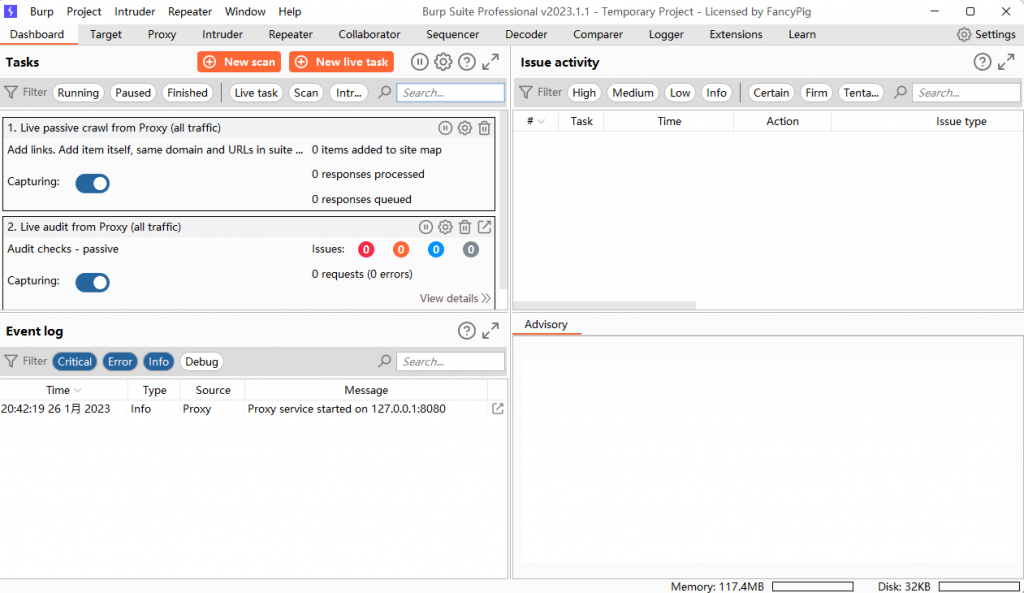1024x593 pixels.
Task: Pause all tasks using Tasks header icon
Action: (x=419, y=62)
